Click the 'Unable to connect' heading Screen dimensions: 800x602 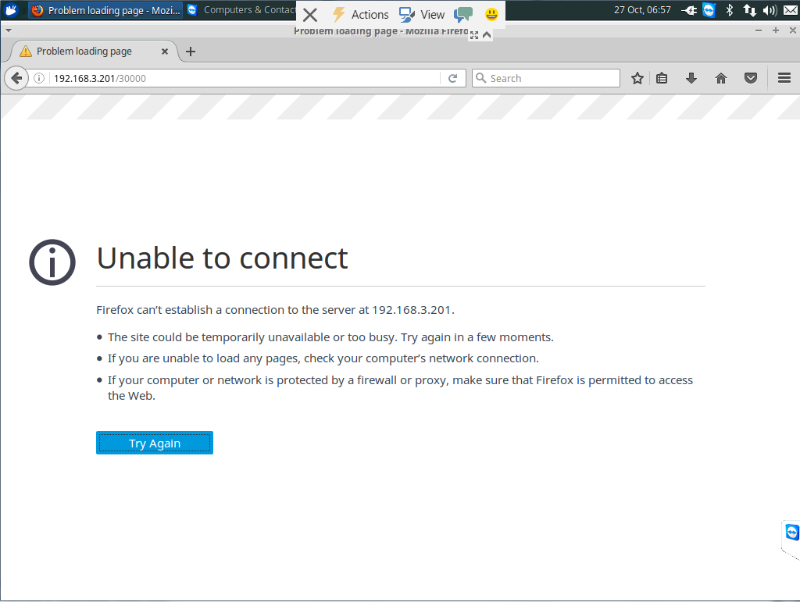click(x=222, y=258)
